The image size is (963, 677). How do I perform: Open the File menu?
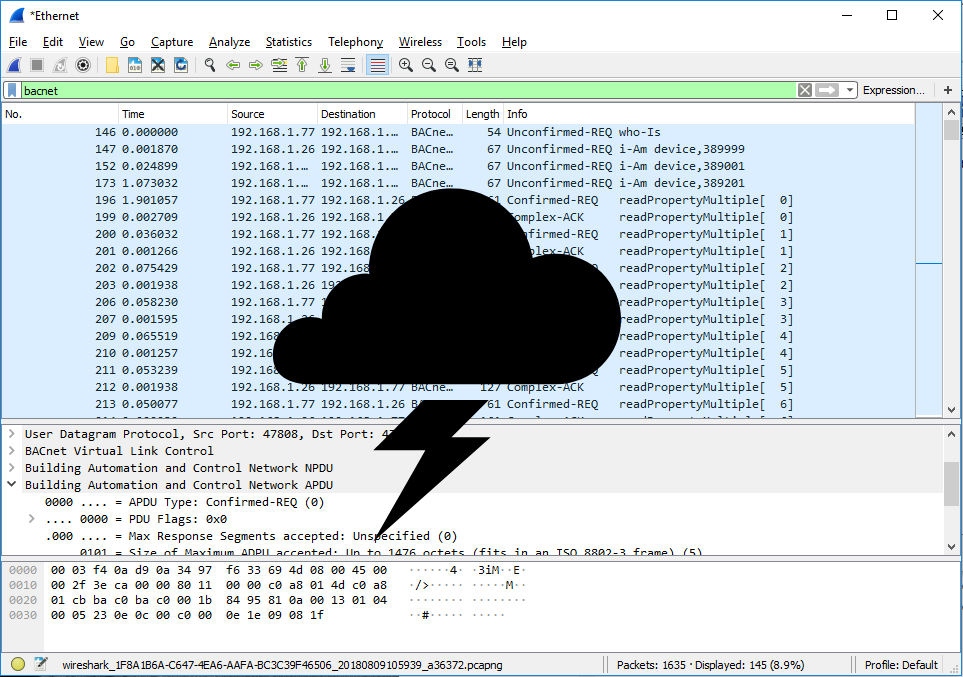[x=18, y=42]
